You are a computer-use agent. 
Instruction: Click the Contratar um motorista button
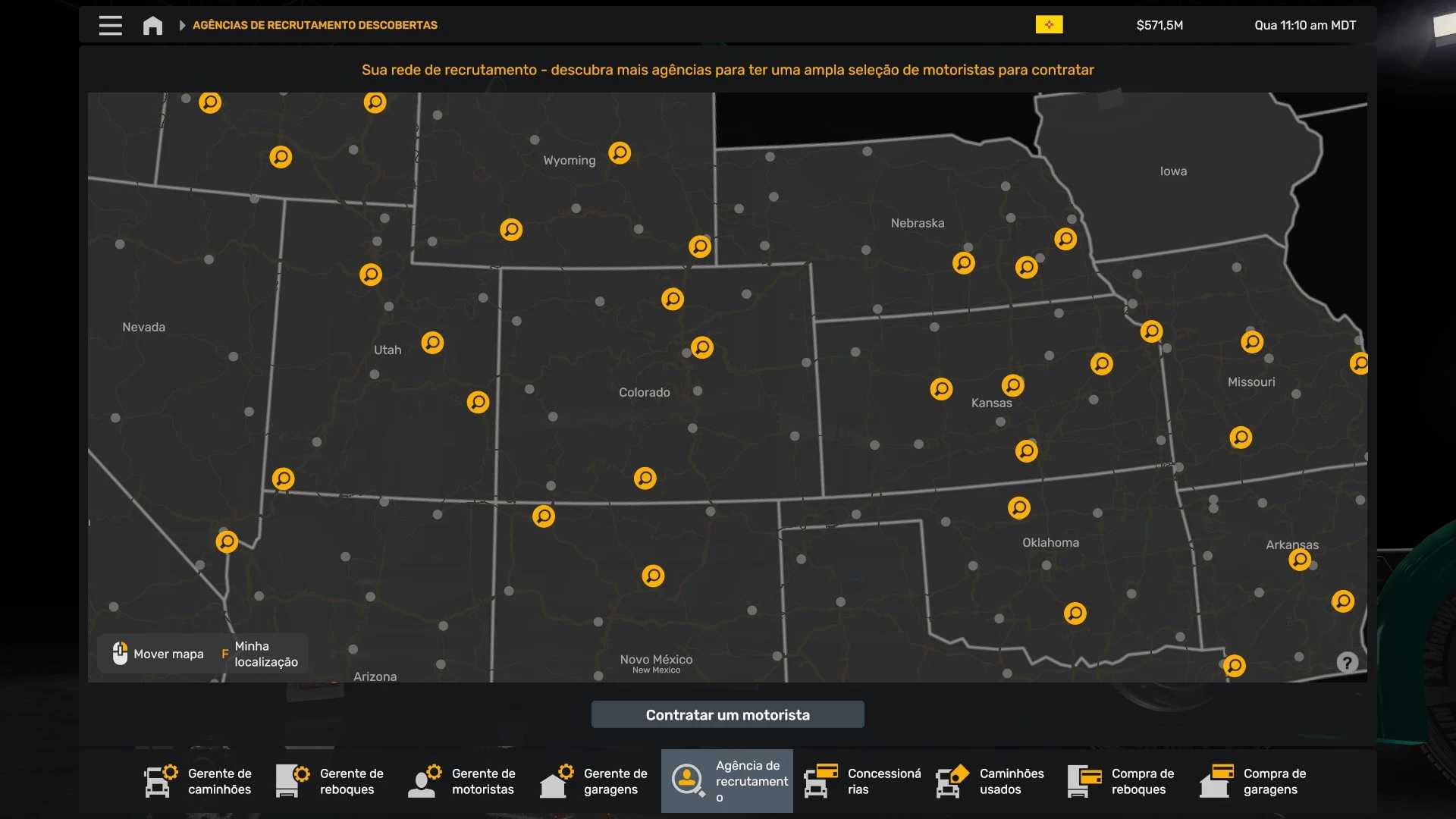click(727, 714)
